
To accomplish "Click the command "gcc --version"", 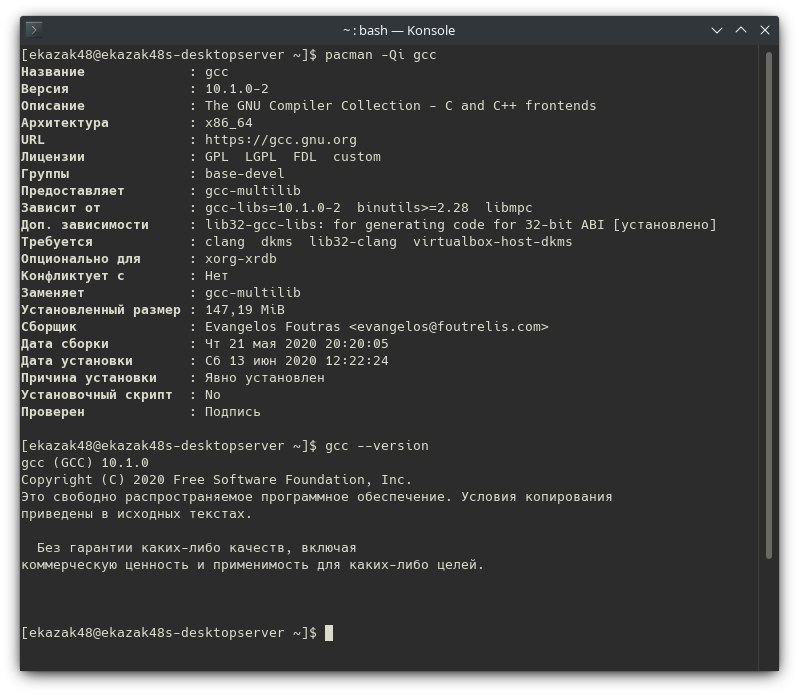I will (x=377, y=446).
